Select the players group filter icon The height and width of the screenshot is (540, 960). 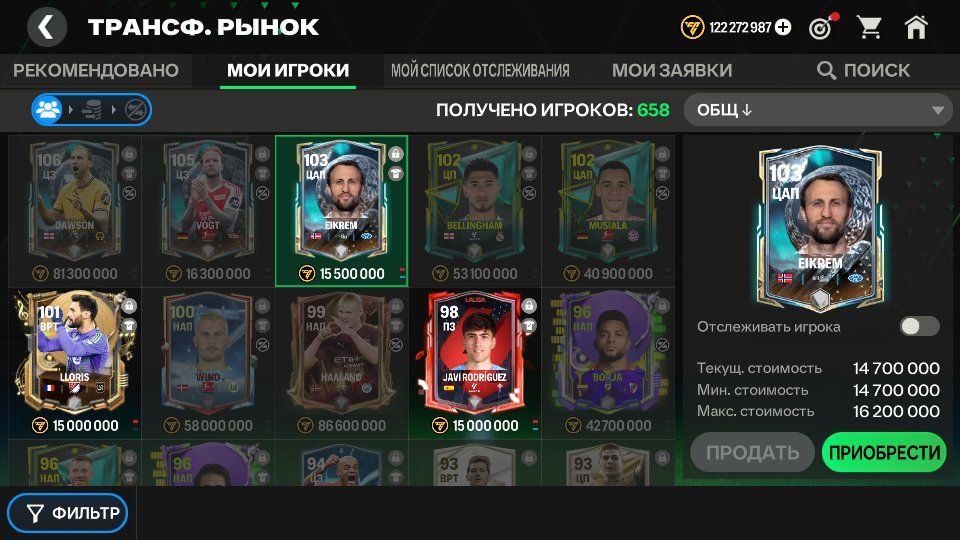48,110
